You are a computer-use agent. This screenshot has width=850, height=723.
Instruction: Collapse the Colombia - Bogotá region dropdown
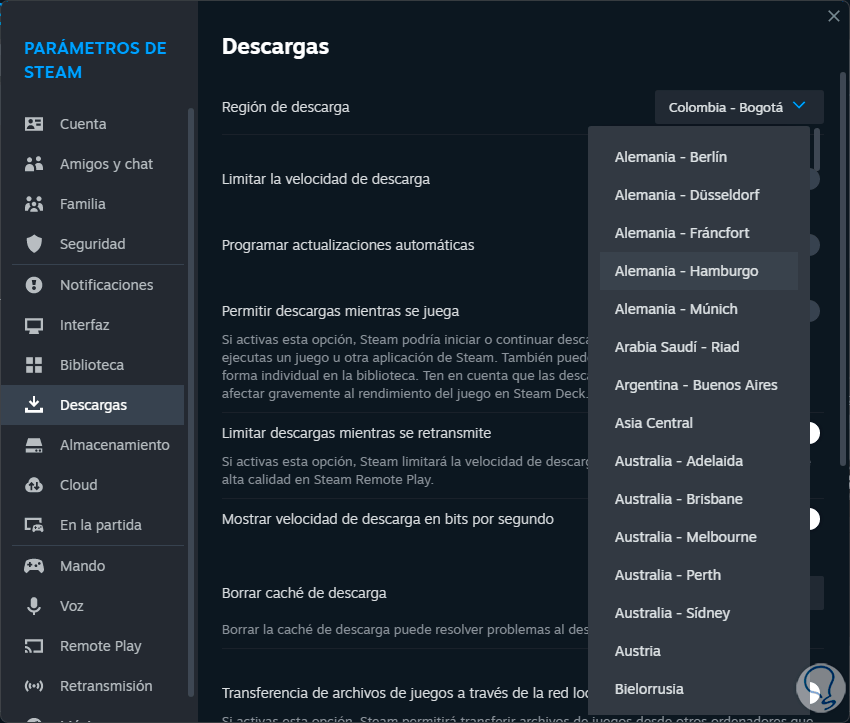[x=739, y=107]
